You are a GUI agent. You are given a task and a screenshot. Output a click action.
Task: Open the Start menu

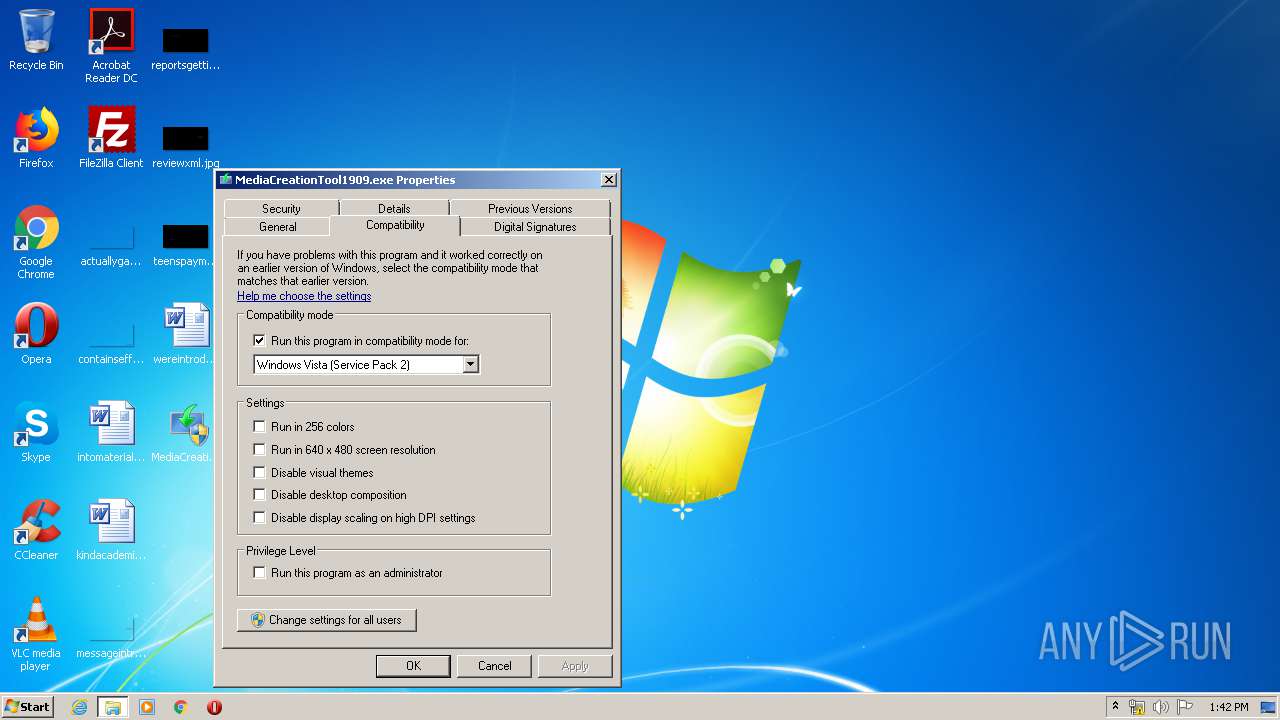28,707
